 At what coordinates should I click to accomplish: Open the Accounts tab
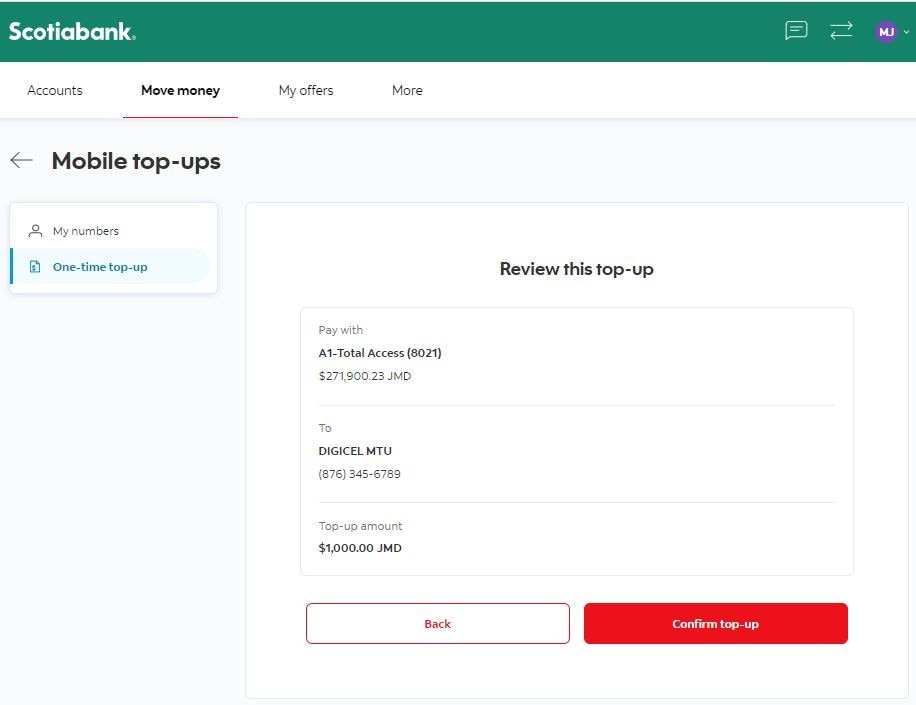point(55,91)
